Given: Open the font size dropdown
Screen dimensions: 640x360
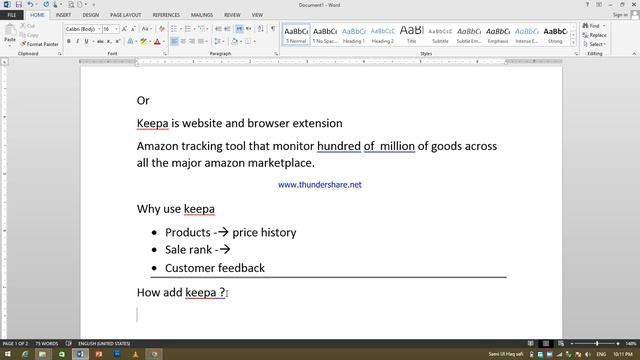Looking at the screenshot, I should coord(116,29).
